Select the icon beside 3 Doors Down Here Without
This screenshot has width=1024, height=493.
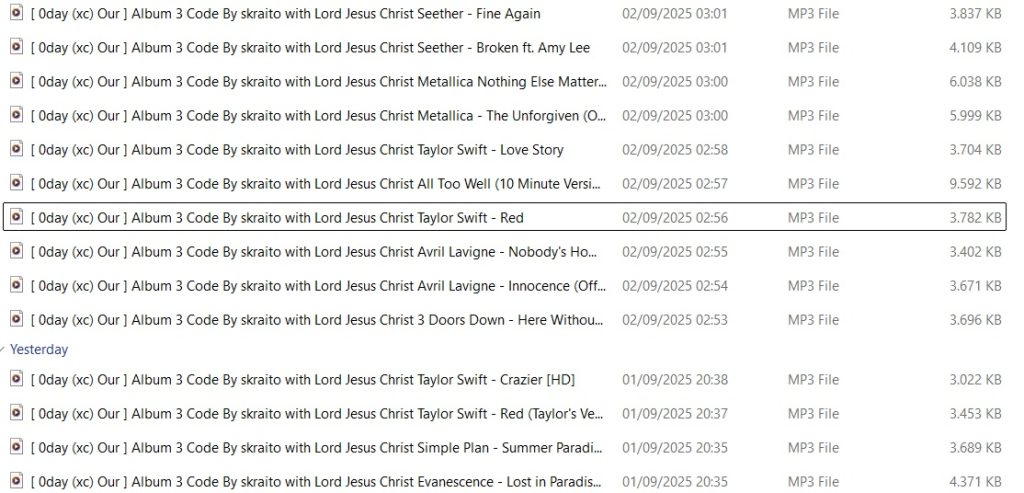click(x=16, y=319)
